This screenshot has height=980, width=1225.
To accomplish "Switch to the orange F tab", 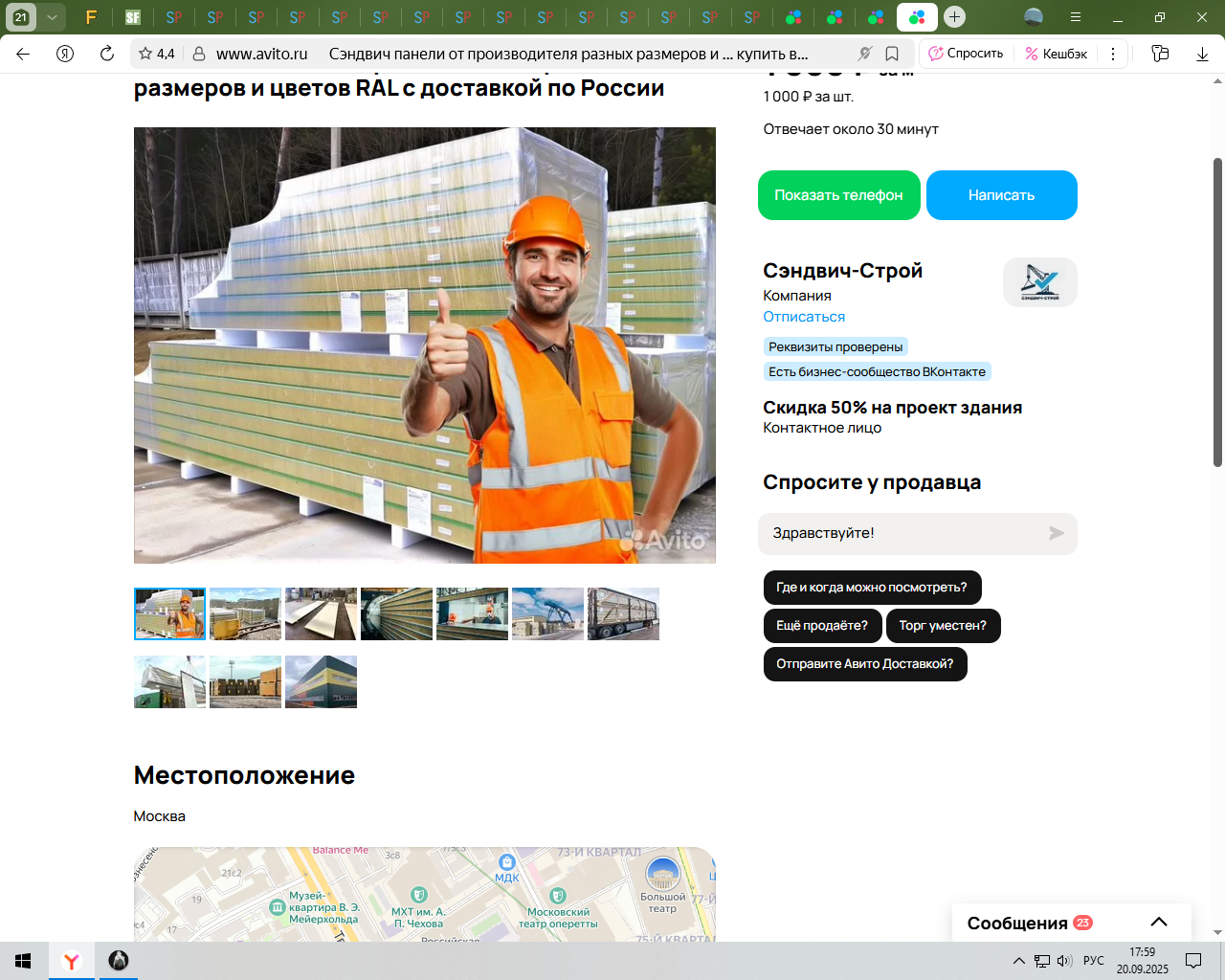I will [91, 17].
